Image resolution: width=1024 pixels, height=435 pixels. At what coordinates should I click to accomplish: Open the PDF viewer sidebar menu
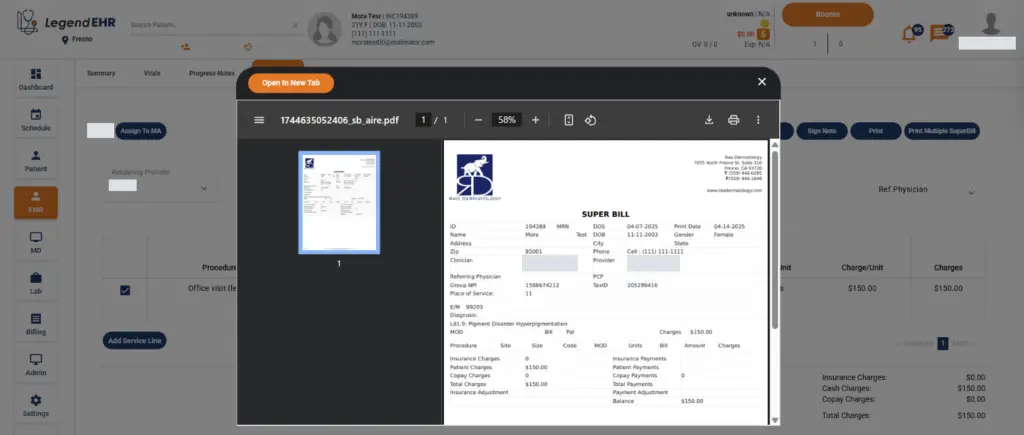click(x=259, y=120)
